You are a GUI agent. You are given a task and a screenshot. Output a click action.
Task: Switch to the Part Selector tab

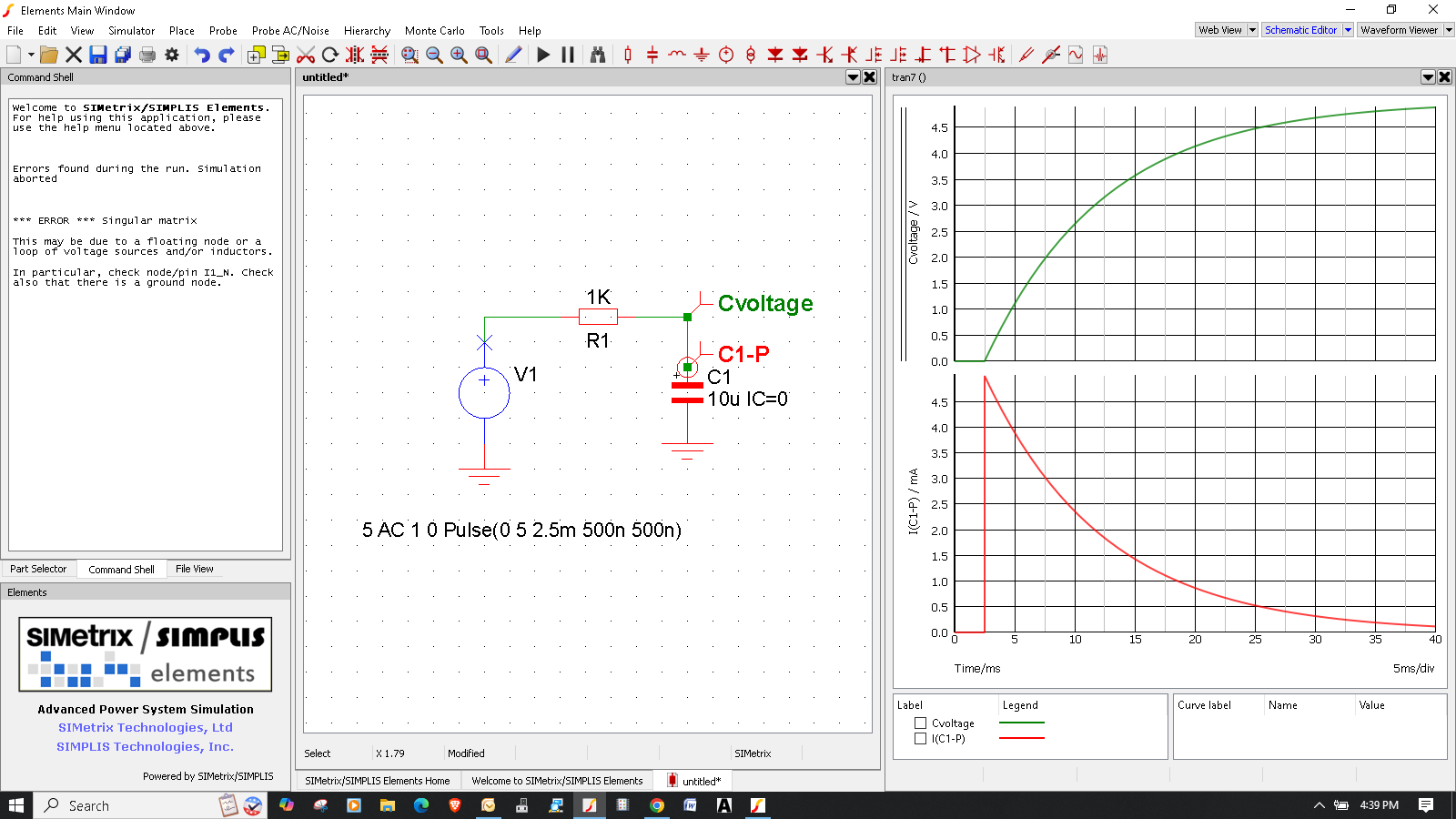click(38, 569)
